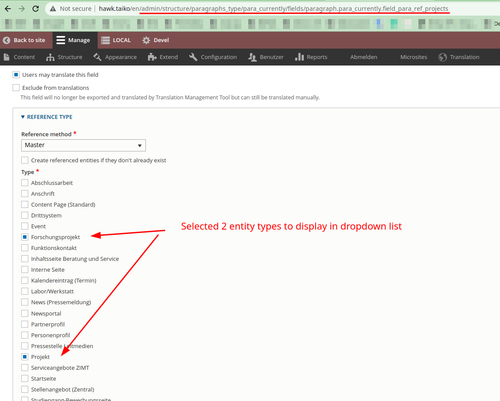Click the Reports bar chart icon
The width and height of the screenshot is (500, 401).
(299, 57)
